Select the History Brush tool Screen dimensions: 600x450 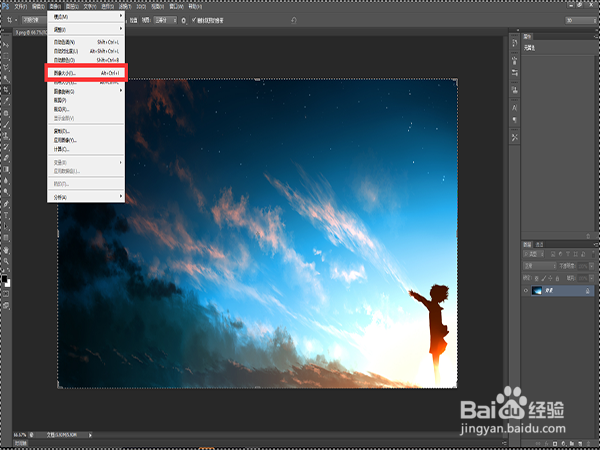(6, 147)
